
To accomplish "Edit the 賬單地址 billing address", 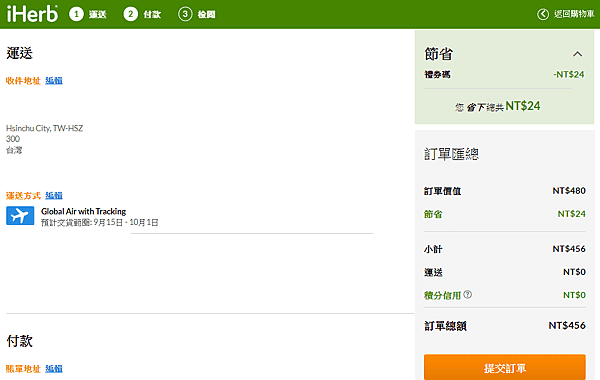I will tap(54, 369).
